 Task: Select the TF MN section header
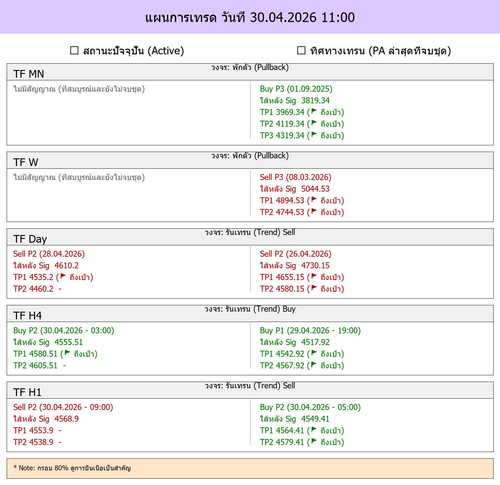pos(250,72)
